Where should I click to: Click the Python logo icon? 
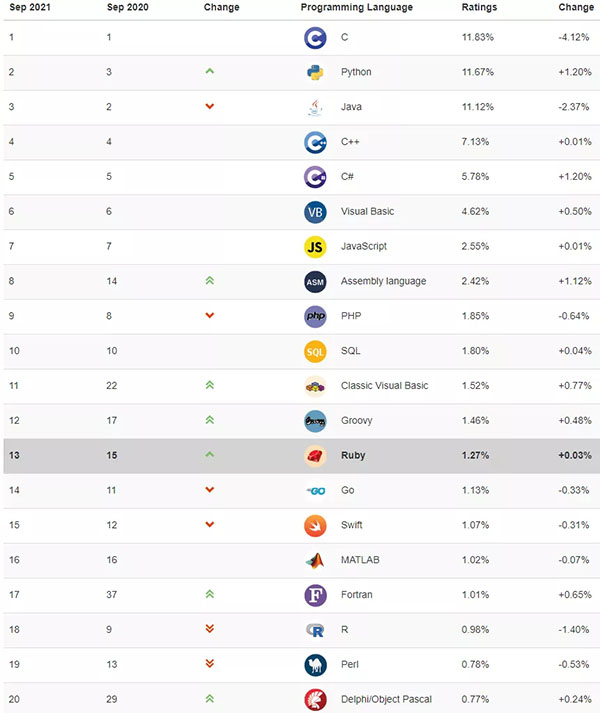[x=315, y=72]
